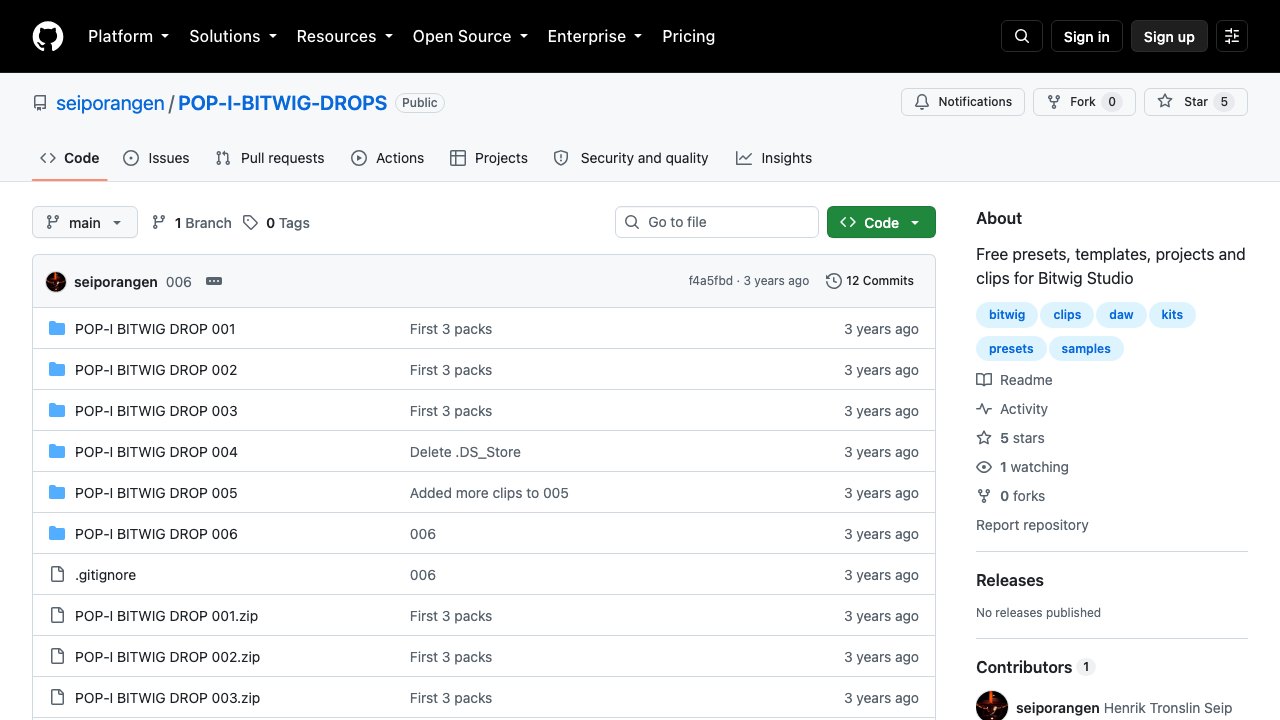Click the pulse icon beside Activity
This screenshot has height=720, width=1280.
pos(984,409)
